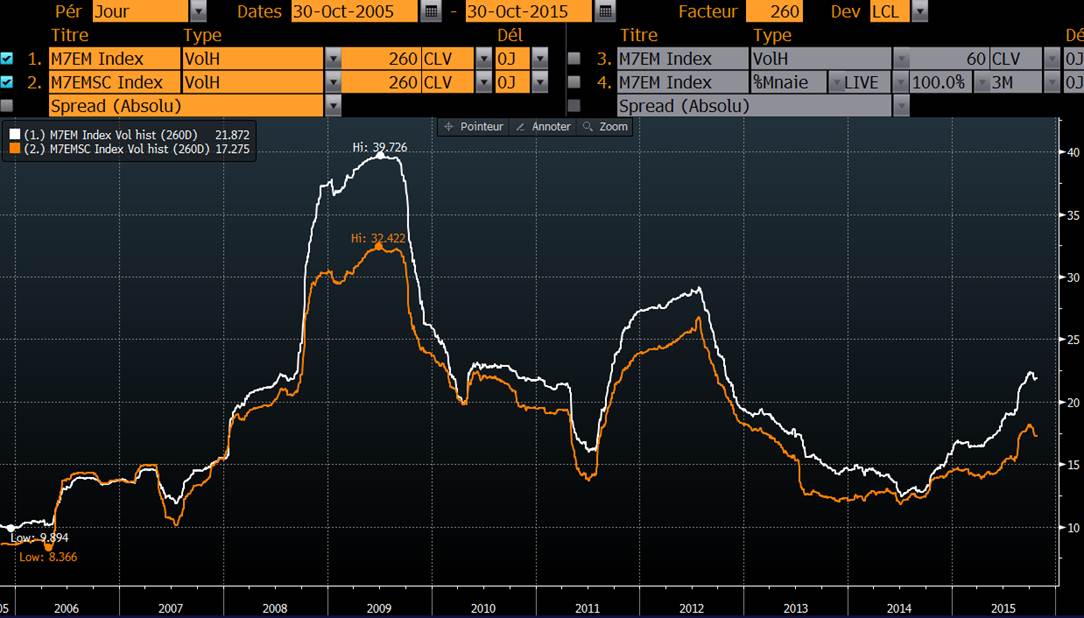Open the end date calendar picker
The width and height of the screenshot is (1084, 618).
[605, 11]
